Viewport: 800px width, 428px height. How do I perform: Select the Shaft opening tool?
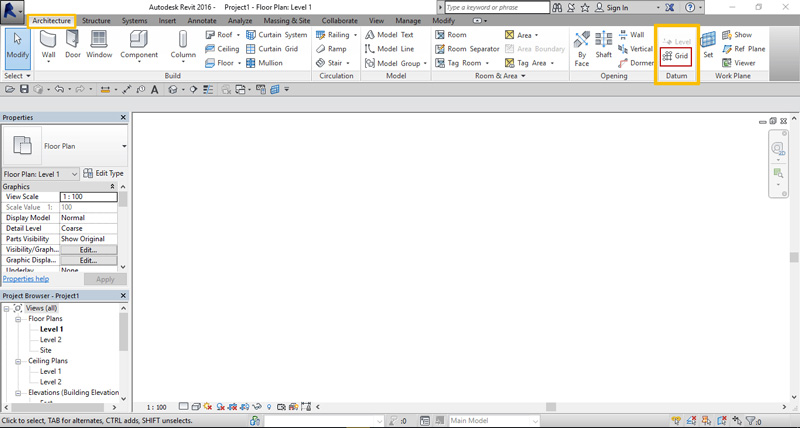(604, 45)
